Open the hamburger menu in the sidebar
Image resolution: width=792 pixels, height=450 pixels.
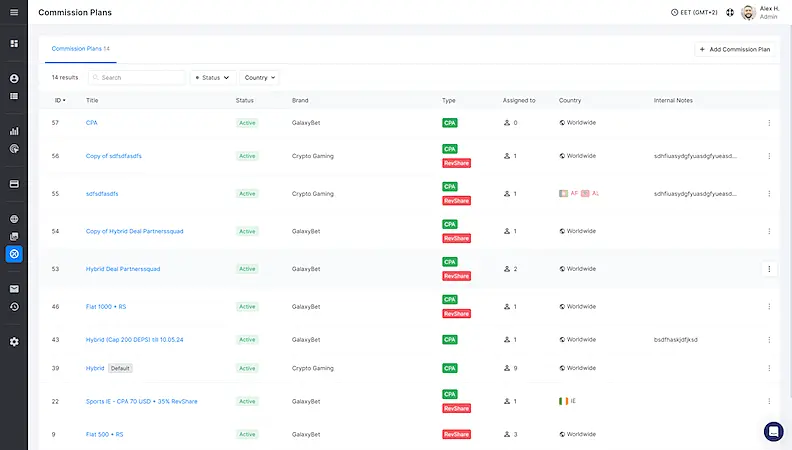tap(14, 13)
